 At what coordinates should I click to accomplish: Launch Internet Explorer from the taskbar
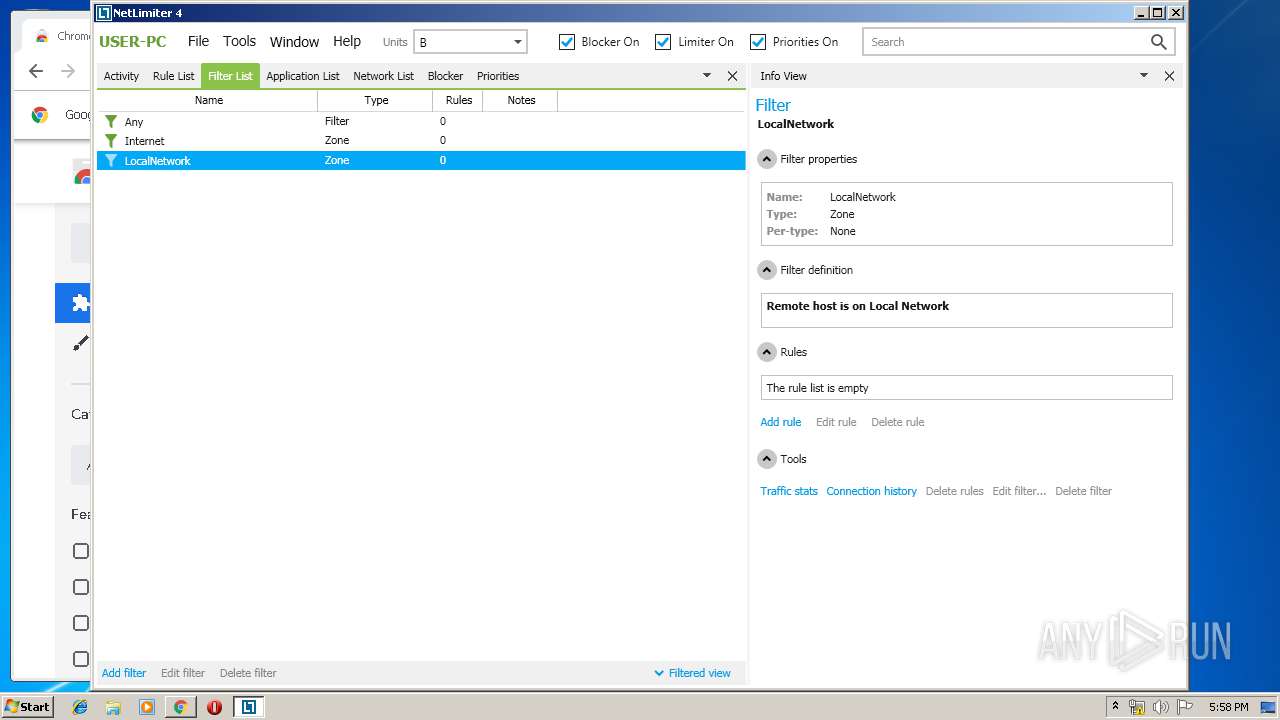[x=80, y=707]
